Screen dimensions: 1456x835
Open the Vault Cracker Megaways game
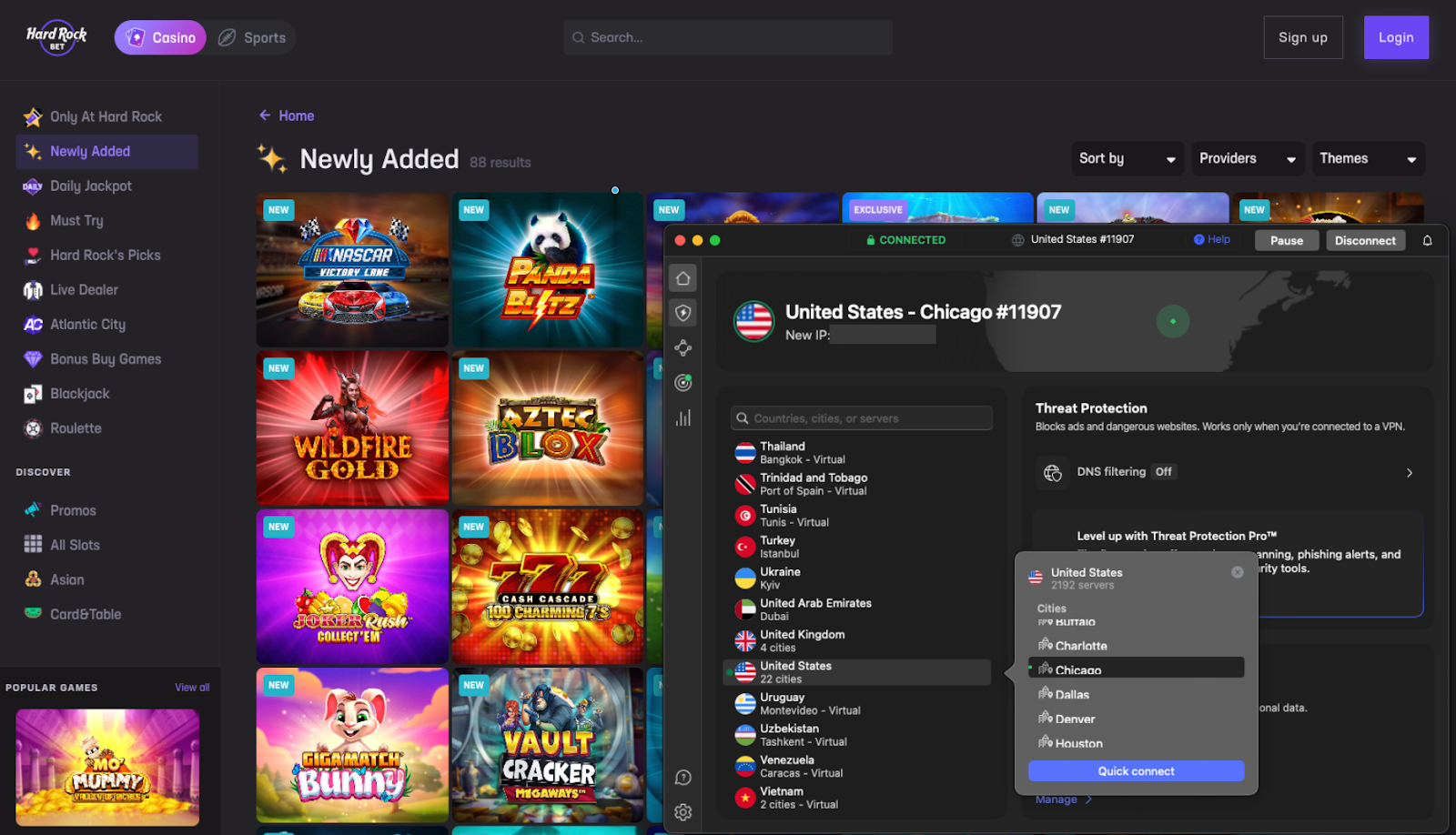(x=548, y=745)
